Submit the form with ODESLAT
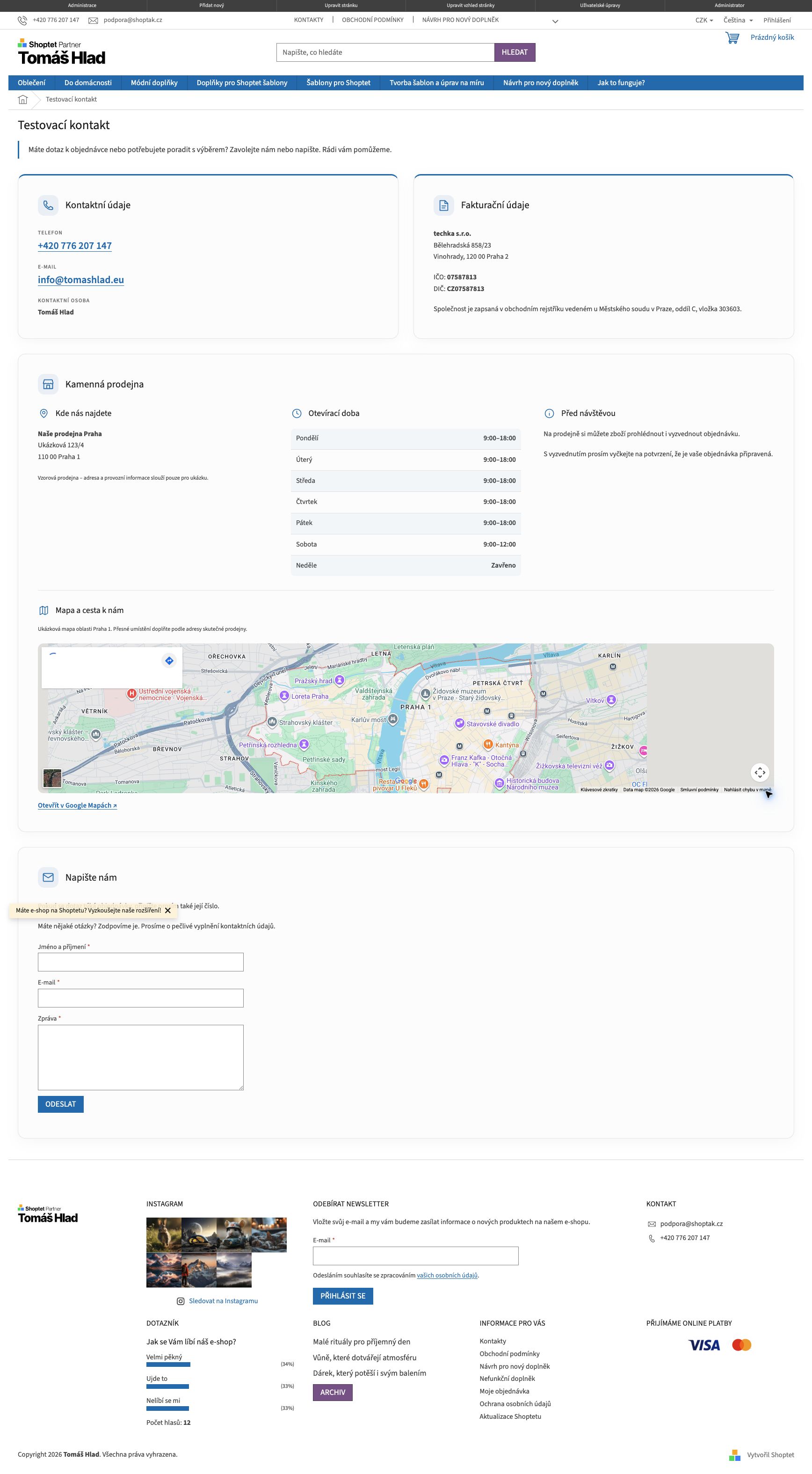Screen dimensions: 812x1474 point(61,1104)
